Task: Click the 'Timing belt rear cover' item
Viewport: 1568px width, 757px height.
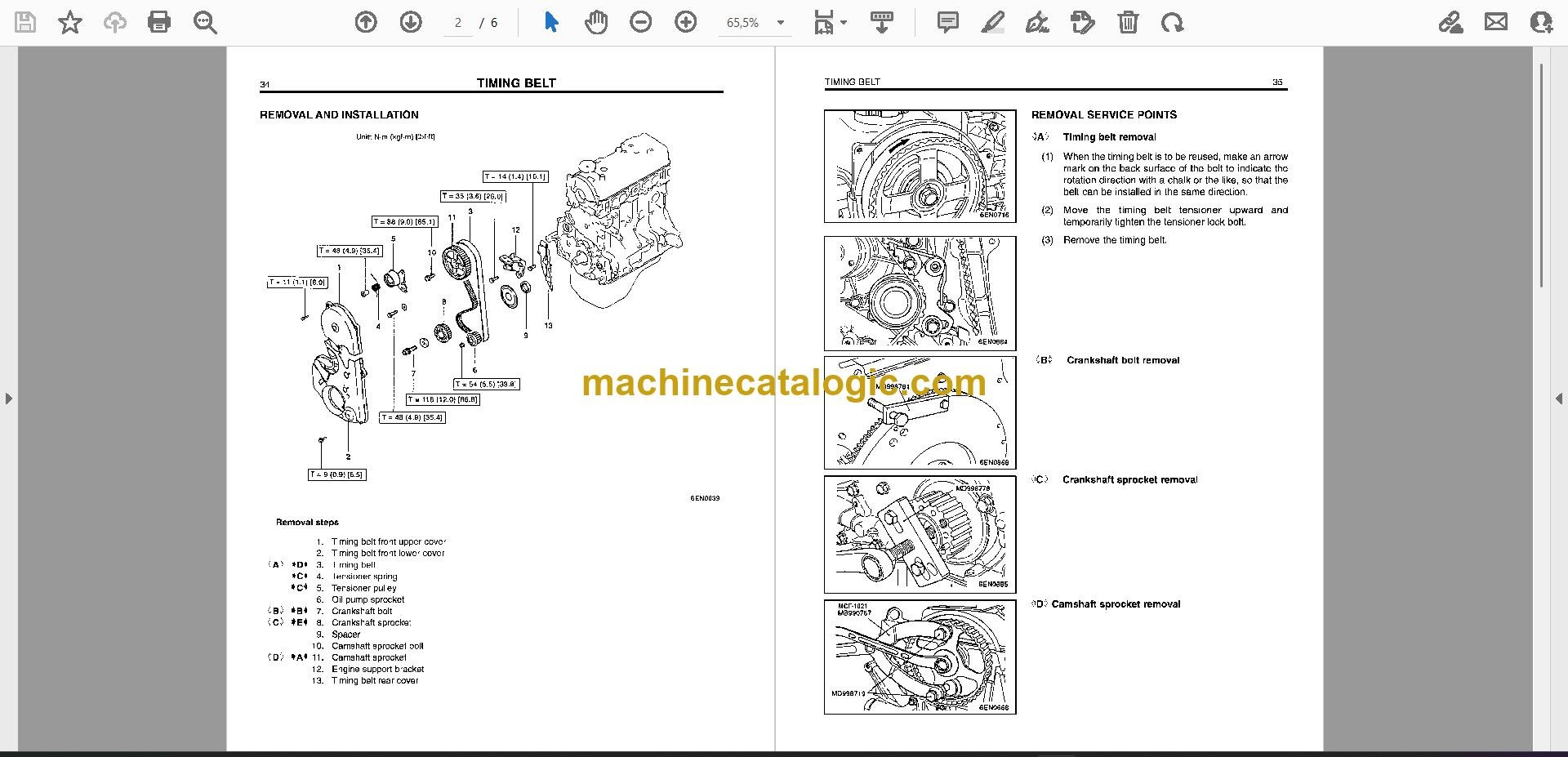Action: (x=375, y=680)
